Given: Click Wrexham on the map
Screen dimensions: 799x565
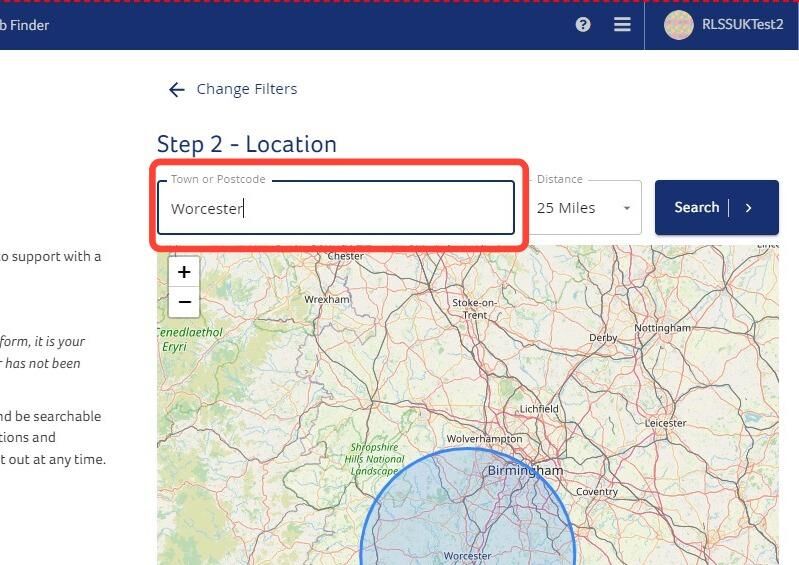Looking at the screenshot, I should [x=327, y=300].
